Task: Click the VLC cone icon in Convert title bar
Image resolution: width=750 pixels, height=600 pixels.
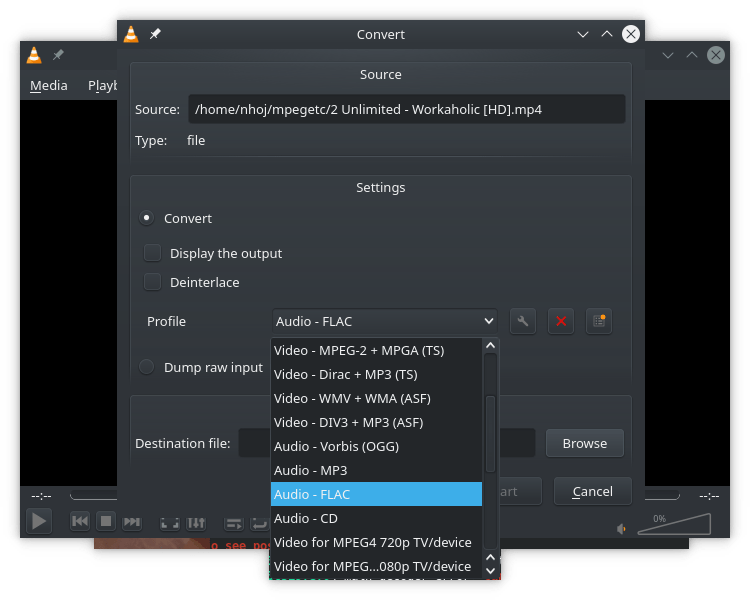Action: 131,34
